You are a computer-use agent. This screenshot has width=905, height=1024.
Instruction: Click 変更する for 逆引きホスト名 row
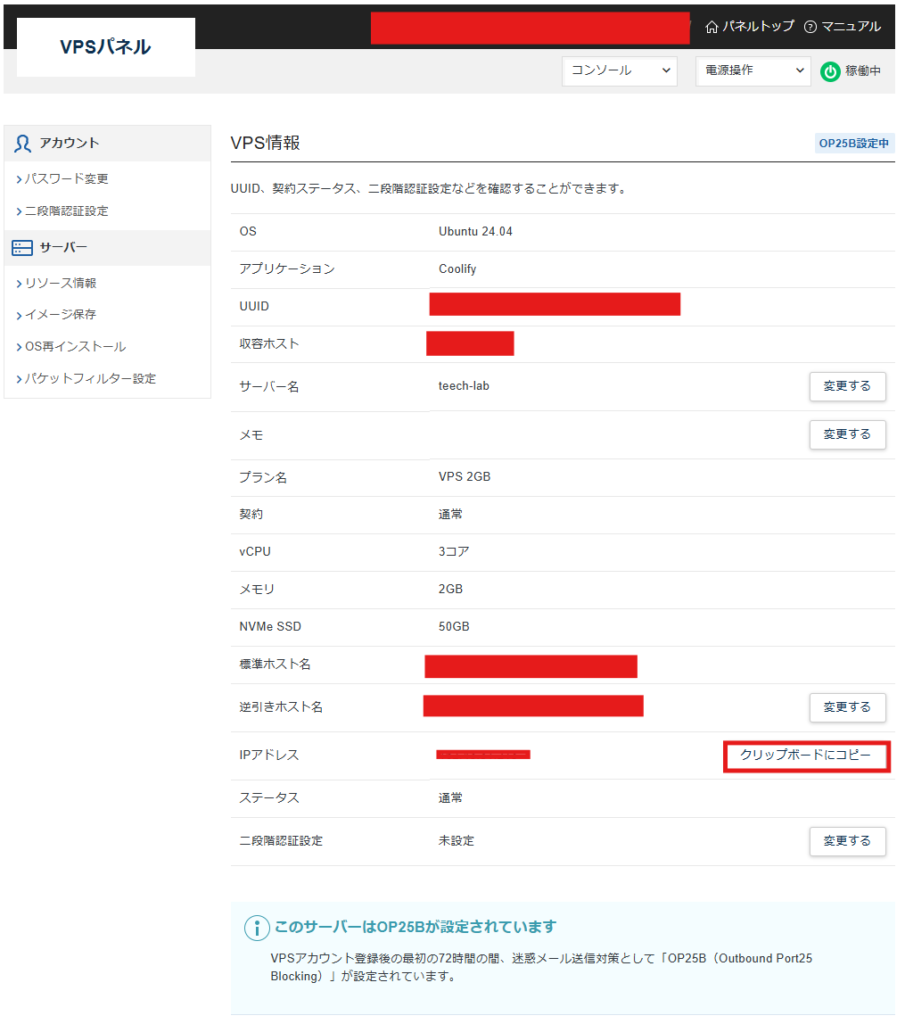[x=848, y=707]
